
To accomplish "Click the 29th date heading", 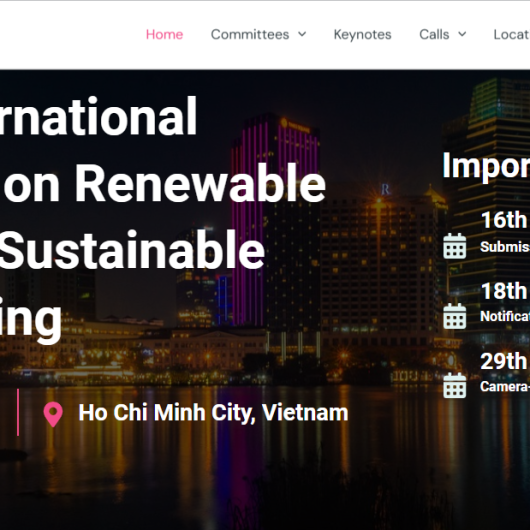I will click(504, 361).
